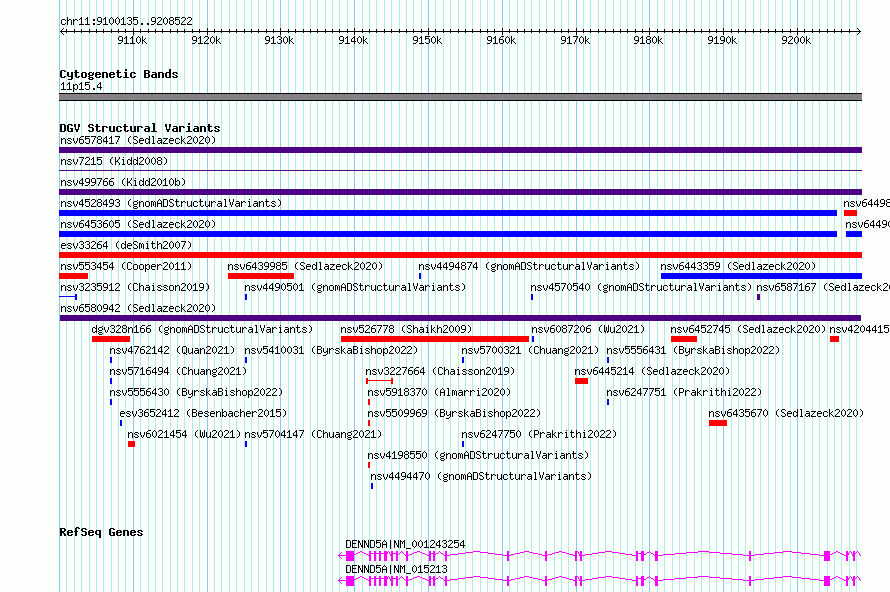Viewport: 890px width, 592px height.
Task: Open nsv6087206 (Wu2021) variant label
Action: point(588,329)
